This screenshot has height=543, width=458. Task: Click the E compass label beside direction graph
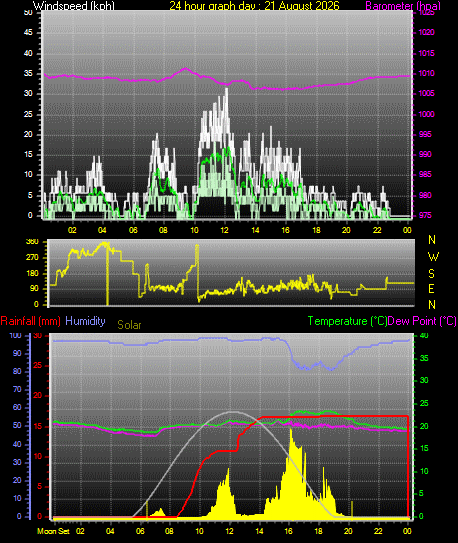tap(431, 288)
